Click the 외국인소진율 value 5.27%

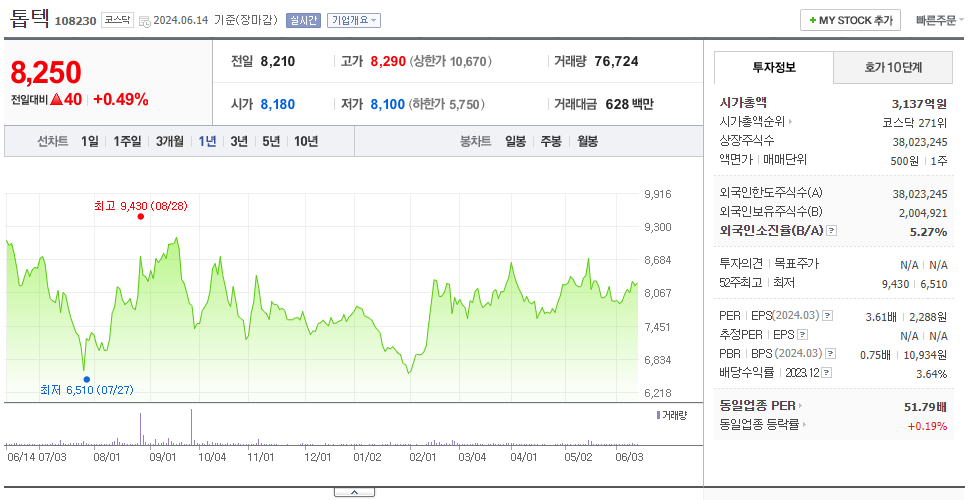point(928,231)
